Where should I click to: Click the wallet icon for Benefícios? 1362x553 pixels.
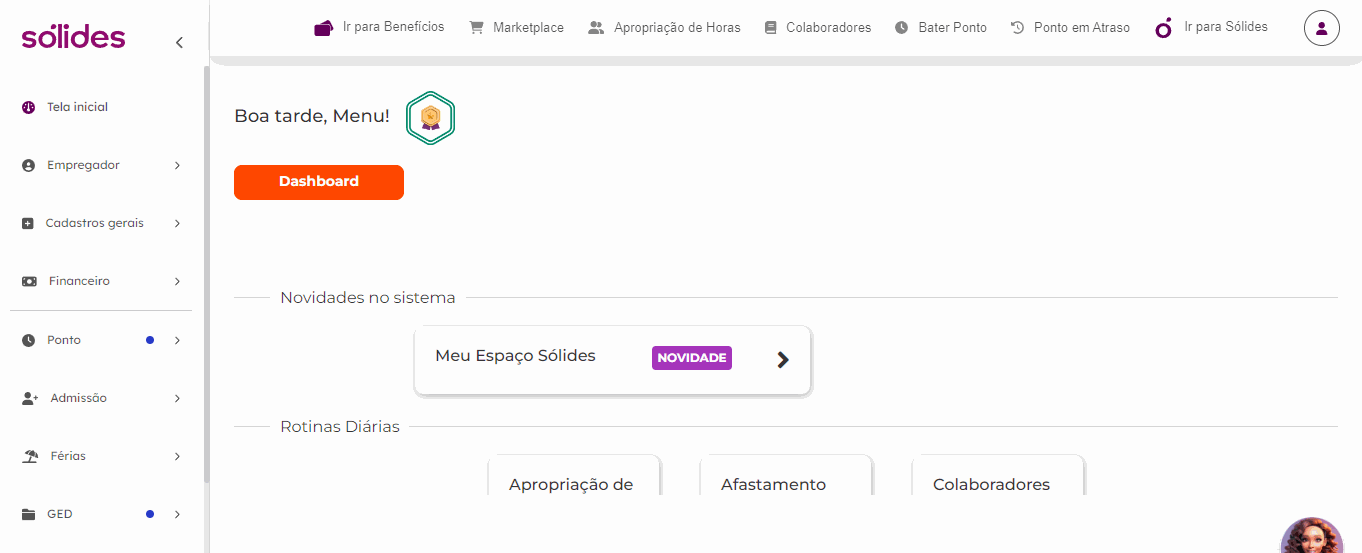coord(323,28)
